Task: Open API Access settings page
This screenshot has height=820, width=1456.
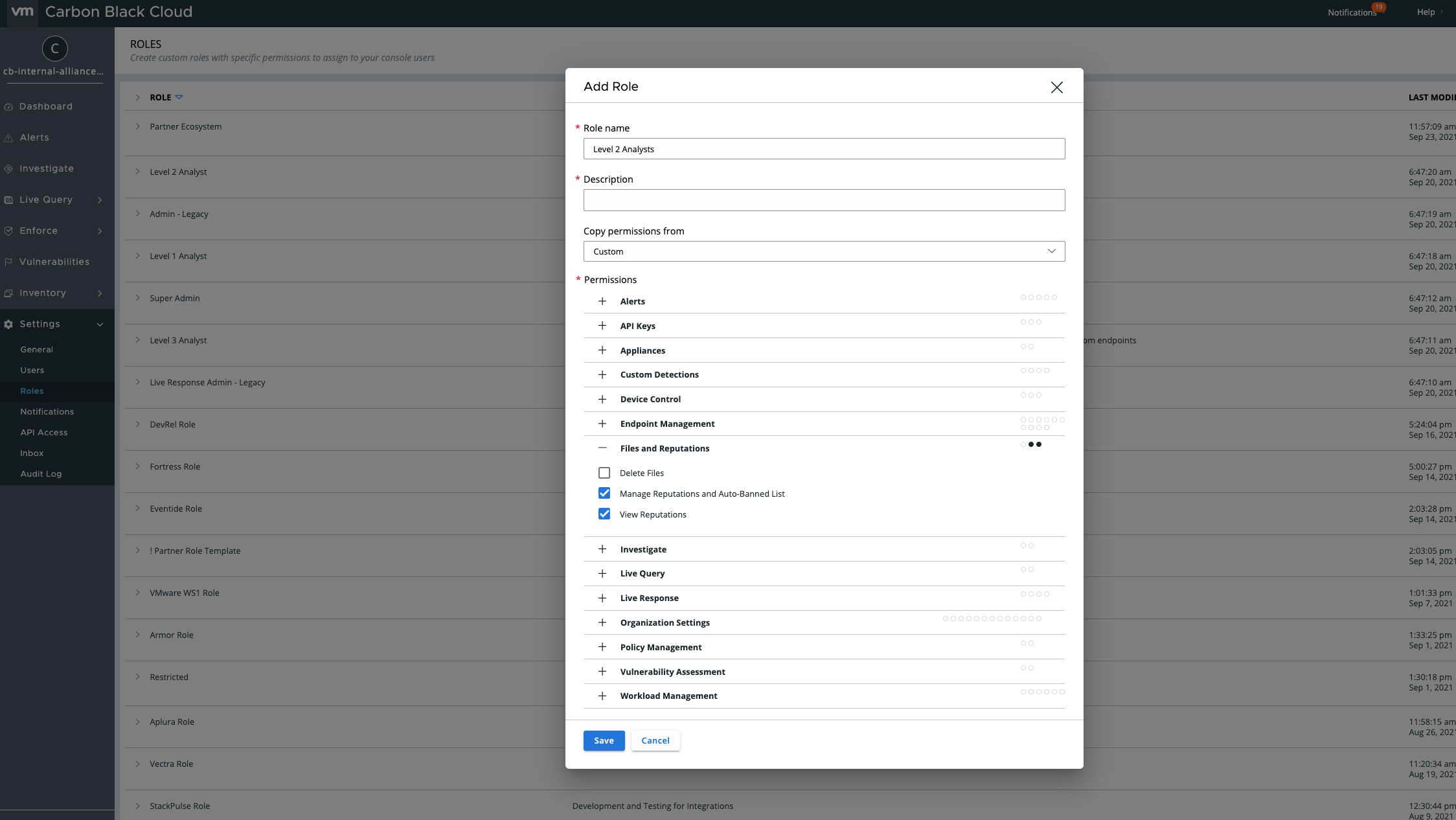Action: point(43,433)
